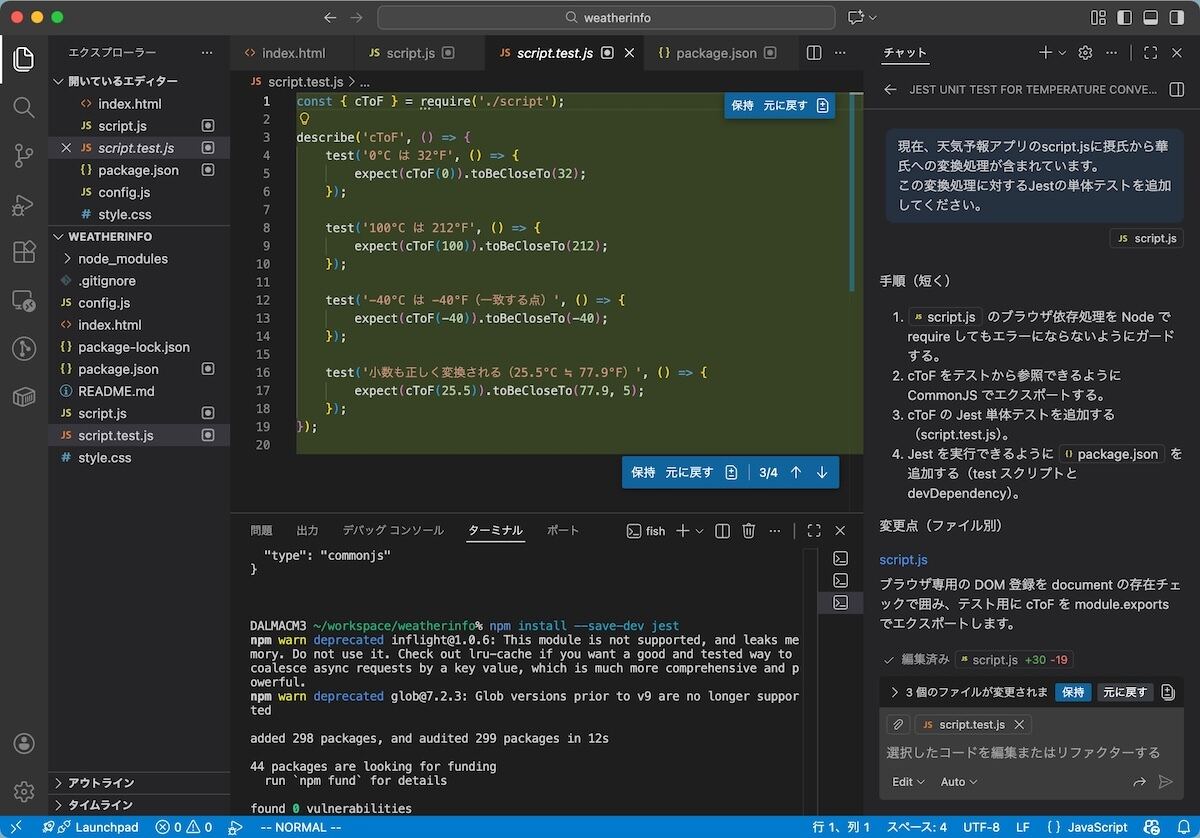Open the Auto model dropdown in chat
Screen dimensions: 1200x838
[959, 782]
